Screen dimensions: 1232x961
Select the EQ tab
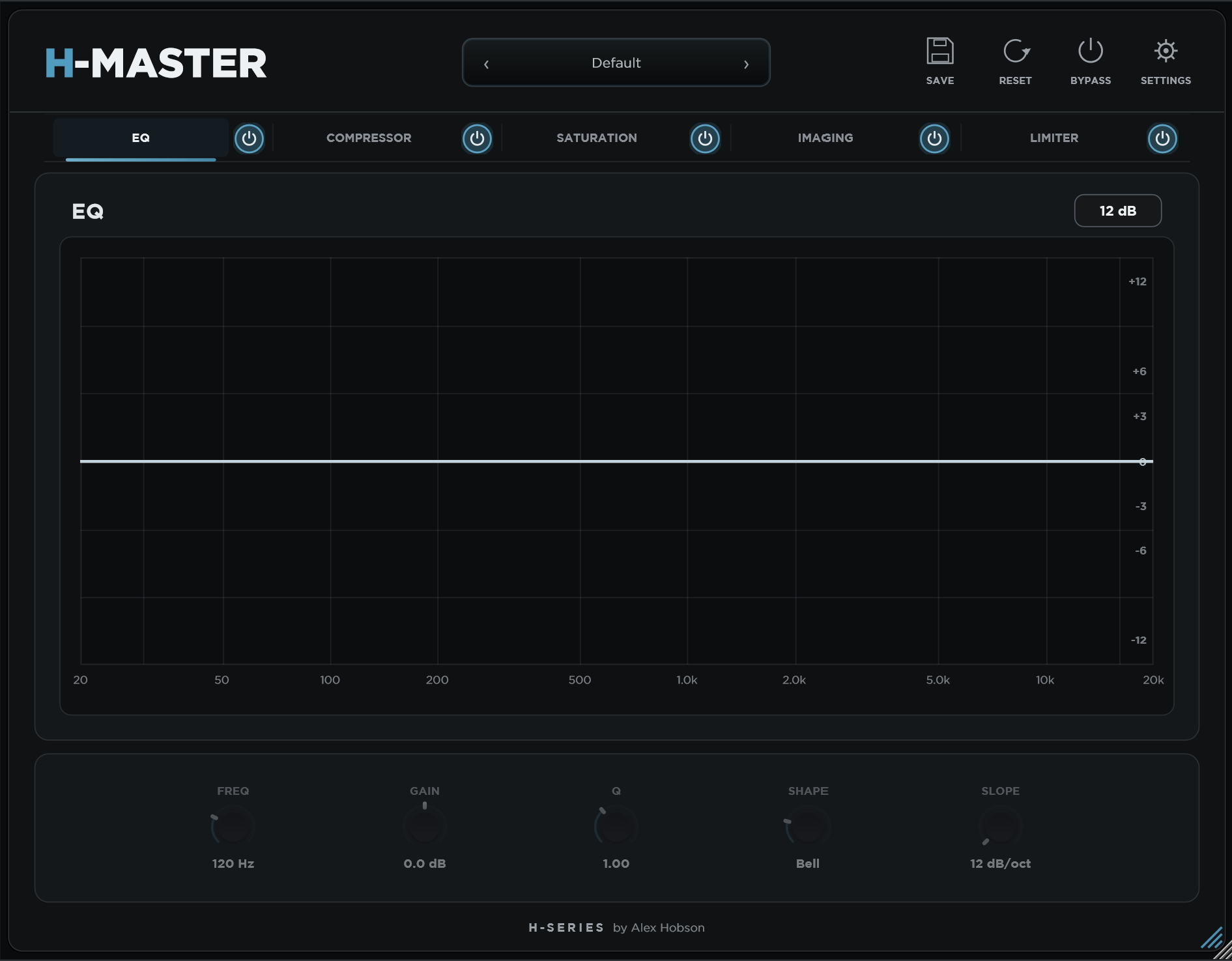coord(141,138)
